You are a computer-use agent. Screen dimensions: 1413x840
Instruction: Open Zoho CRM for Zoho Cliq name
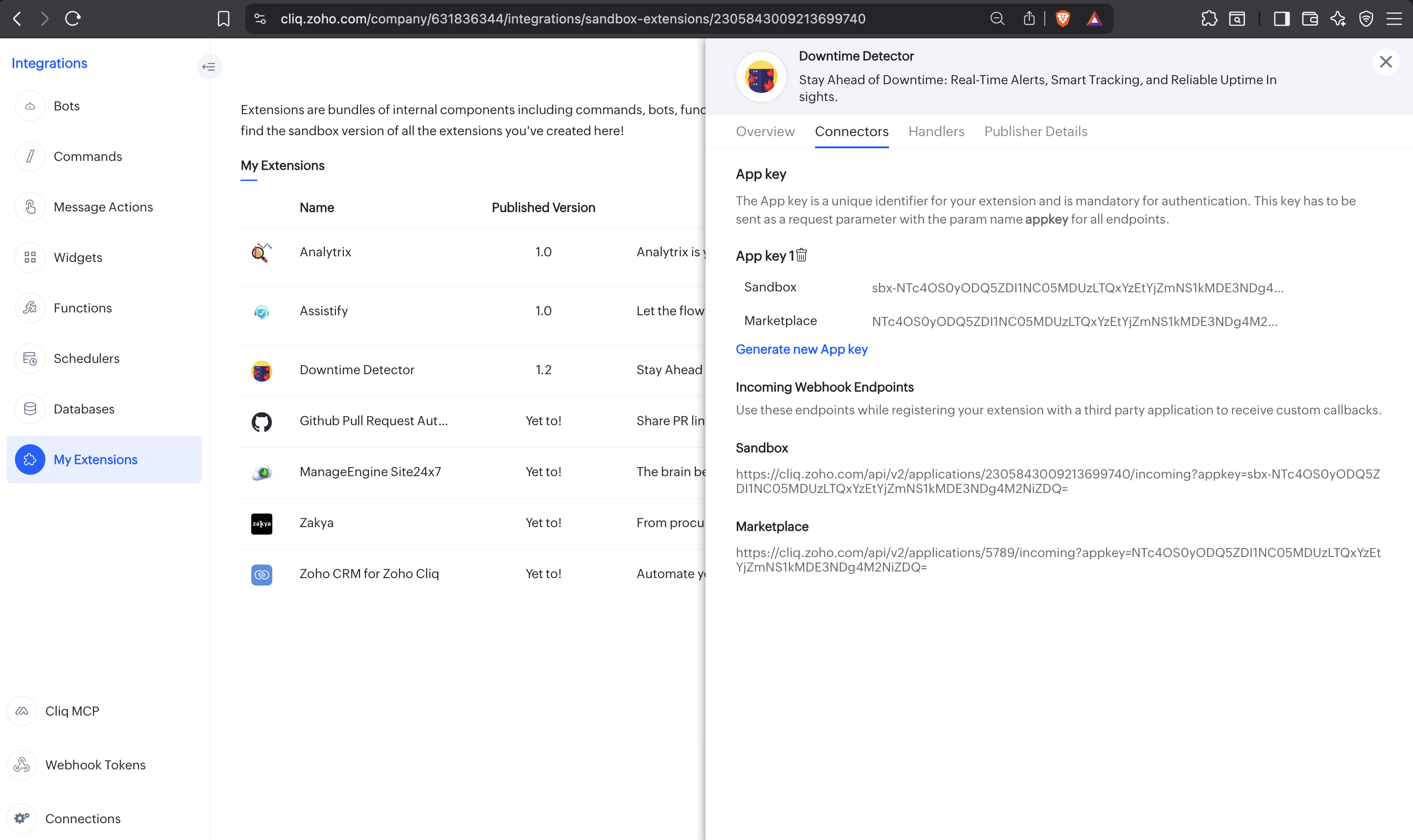369,573
